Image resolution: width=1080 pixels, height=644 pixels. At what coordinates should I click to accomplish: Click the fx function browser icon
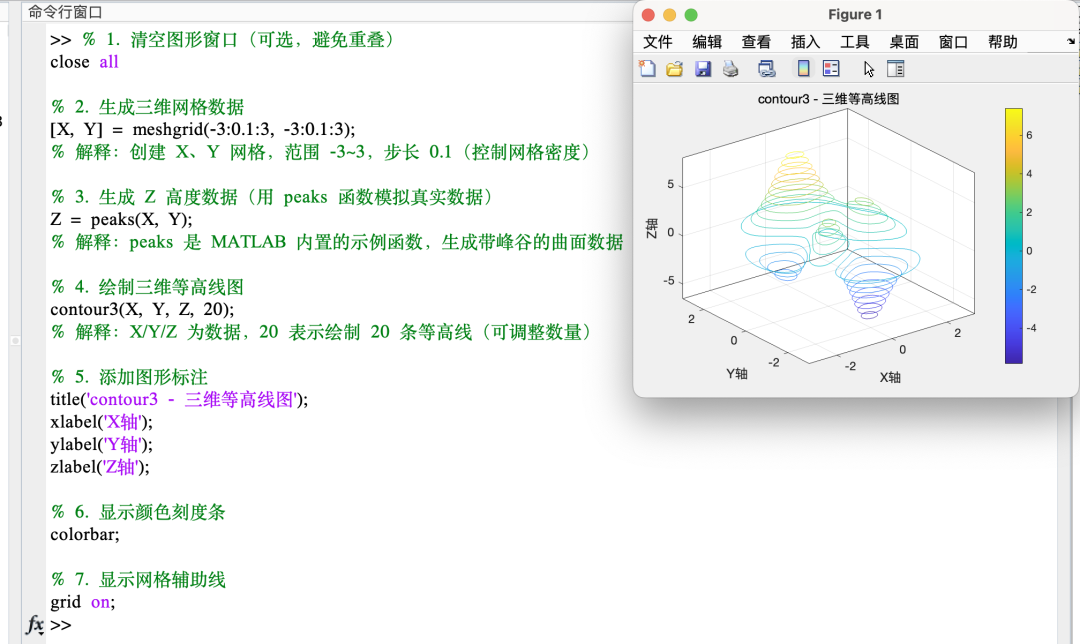35,625
